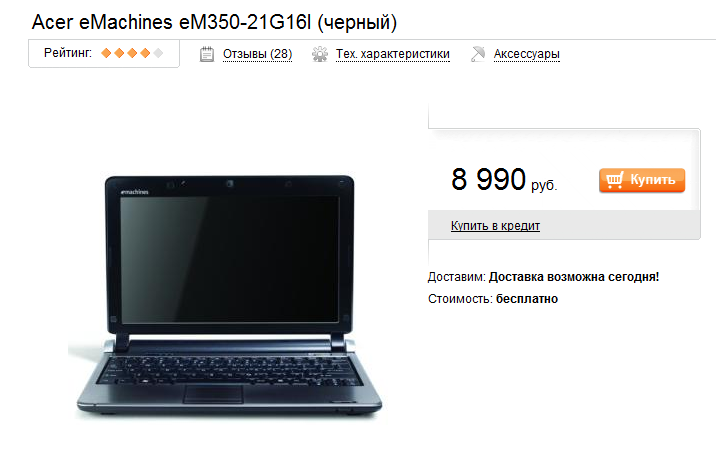This screenshot has height=471, width=716.
Task: Follow the Купить в кредит link
Action: pyautogui.click(x=495, y=226)
